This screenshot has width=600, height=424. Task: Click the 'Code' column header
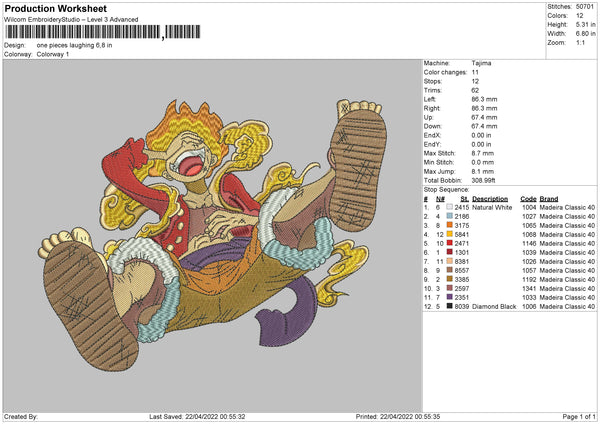coord(528,199)
